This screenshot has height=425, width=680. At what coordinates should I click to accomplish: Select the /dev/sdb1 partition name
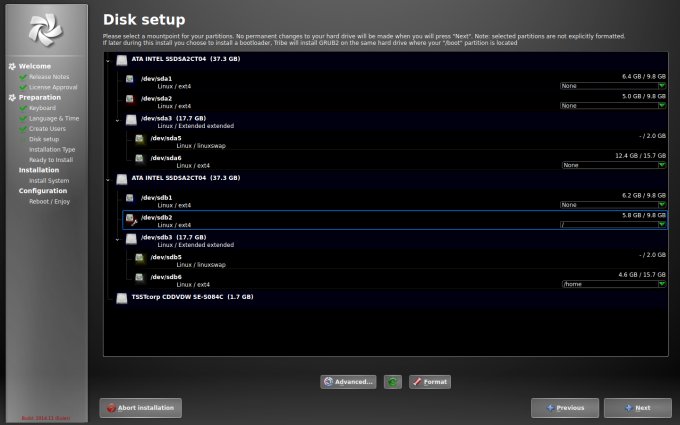157,198
